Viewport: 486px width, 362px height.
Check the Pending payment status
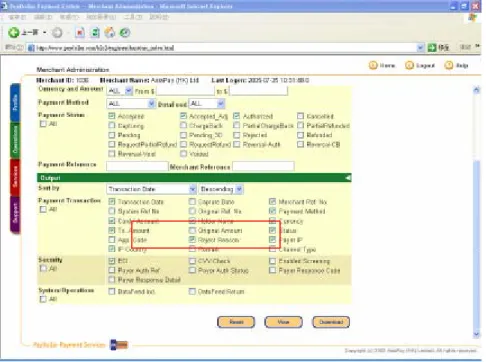tap(112, 135)
